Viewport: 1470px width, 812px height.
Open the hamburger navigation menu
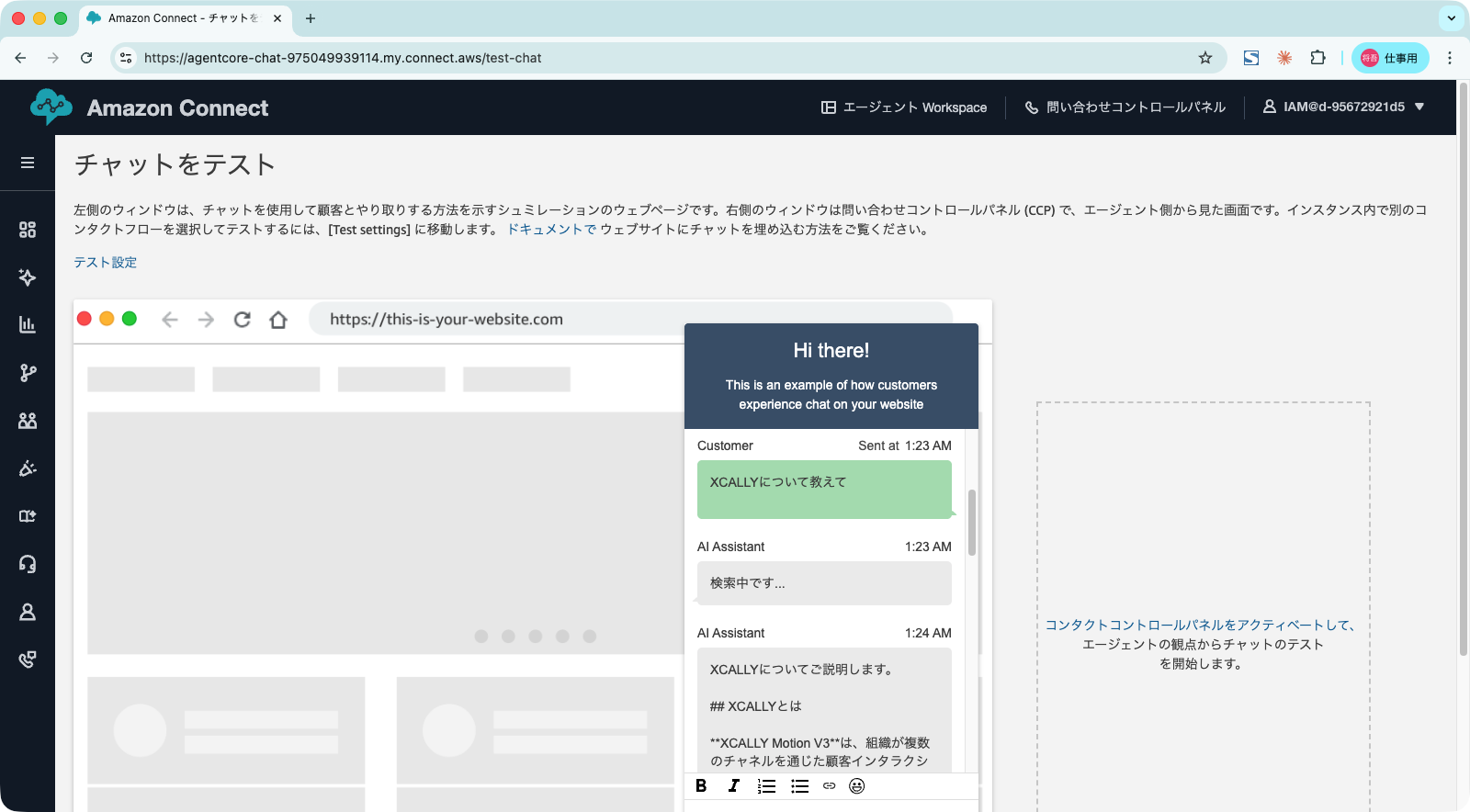point(28,163)
